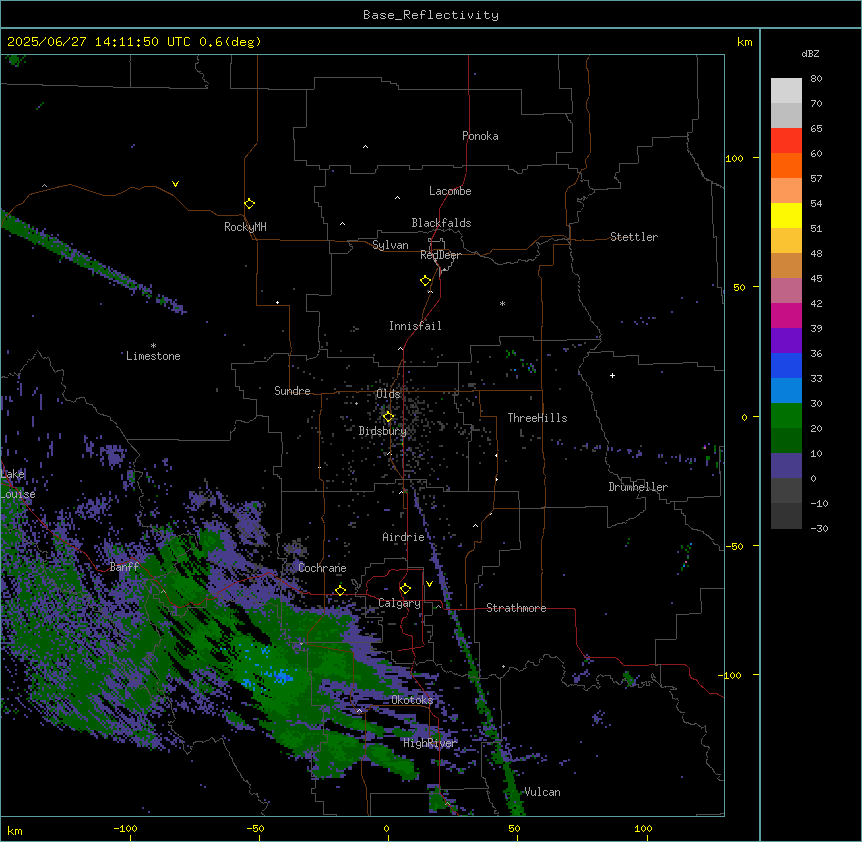
Task: Click the Ponoka city label
Action: [480, 136]
